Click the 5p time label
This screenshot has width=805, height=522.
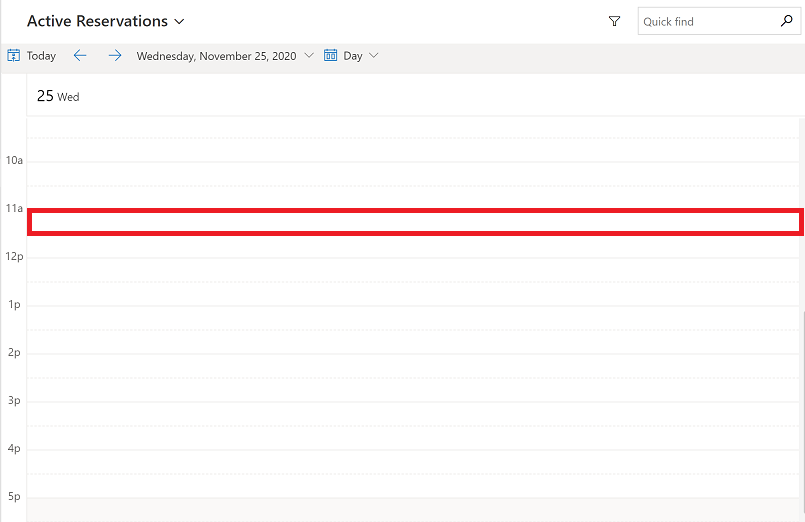click(14, 496)
